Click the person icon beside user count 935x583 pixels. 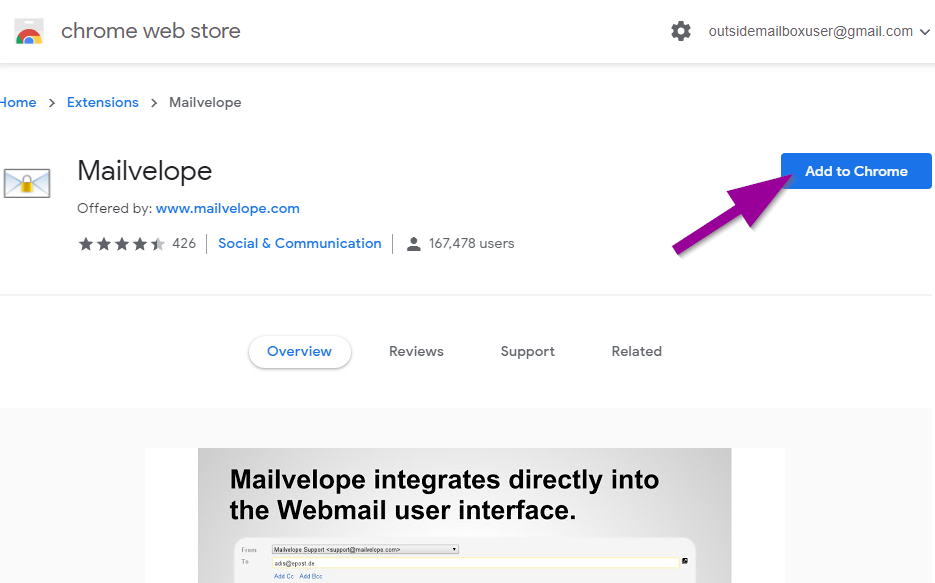[x=414, y=243]
